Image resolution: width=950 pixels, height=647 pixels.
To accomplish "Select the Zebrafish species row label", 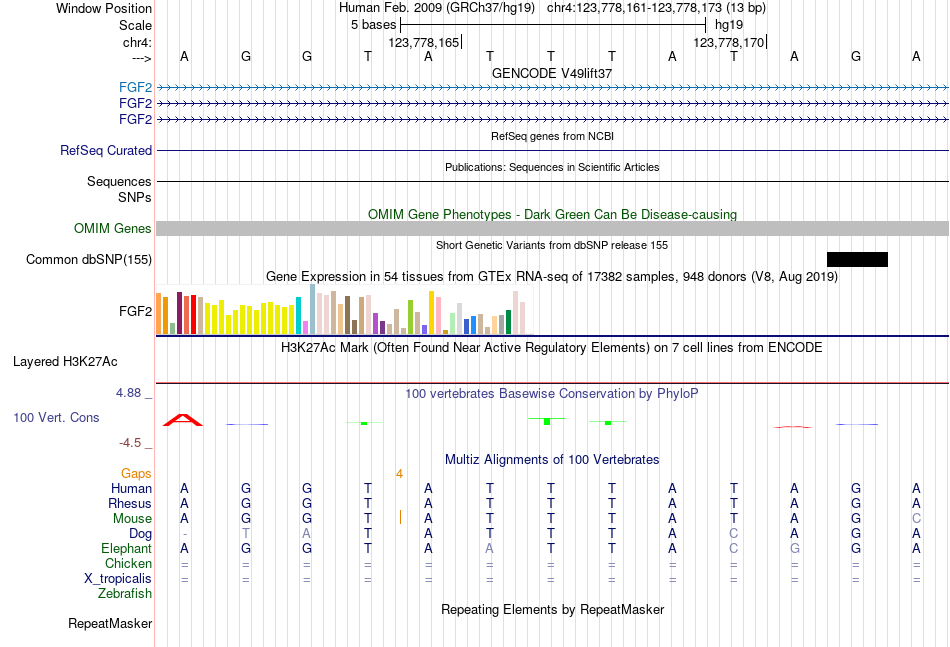I will (x=125, y=594).
